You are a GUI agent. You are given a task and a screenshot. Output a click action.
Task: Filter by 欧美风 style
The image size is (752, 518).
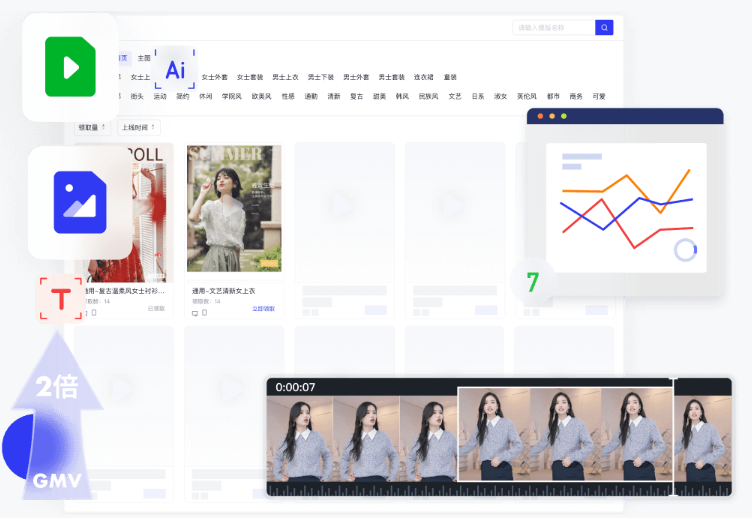click(262, 96)
